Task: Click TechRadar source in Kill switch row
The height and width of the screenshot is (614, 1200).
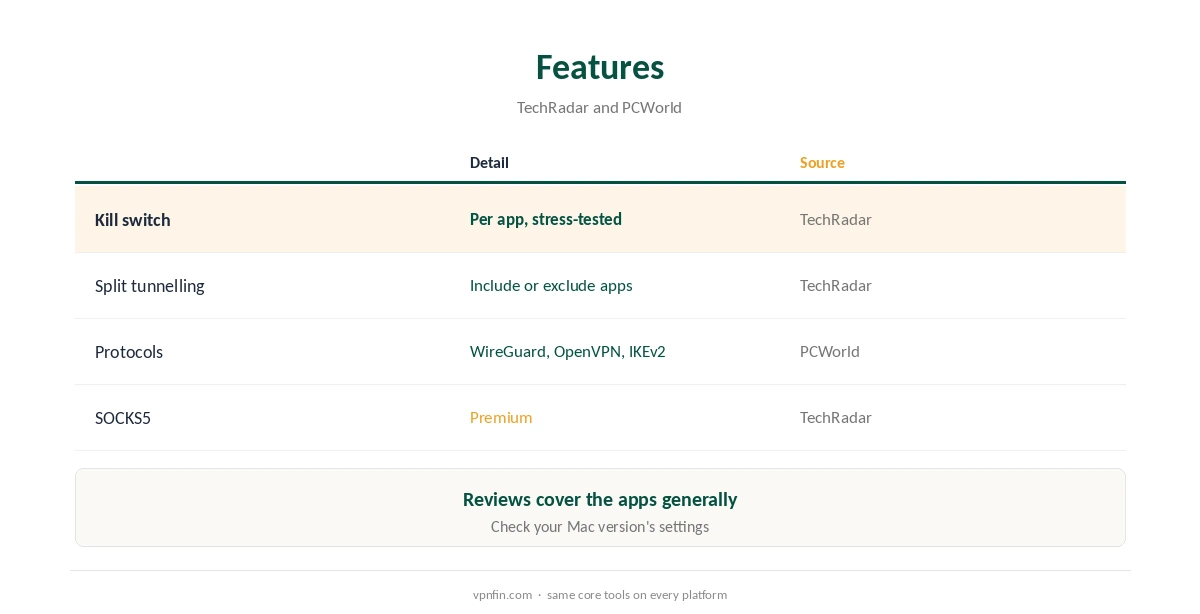Action: click(836, 220)
